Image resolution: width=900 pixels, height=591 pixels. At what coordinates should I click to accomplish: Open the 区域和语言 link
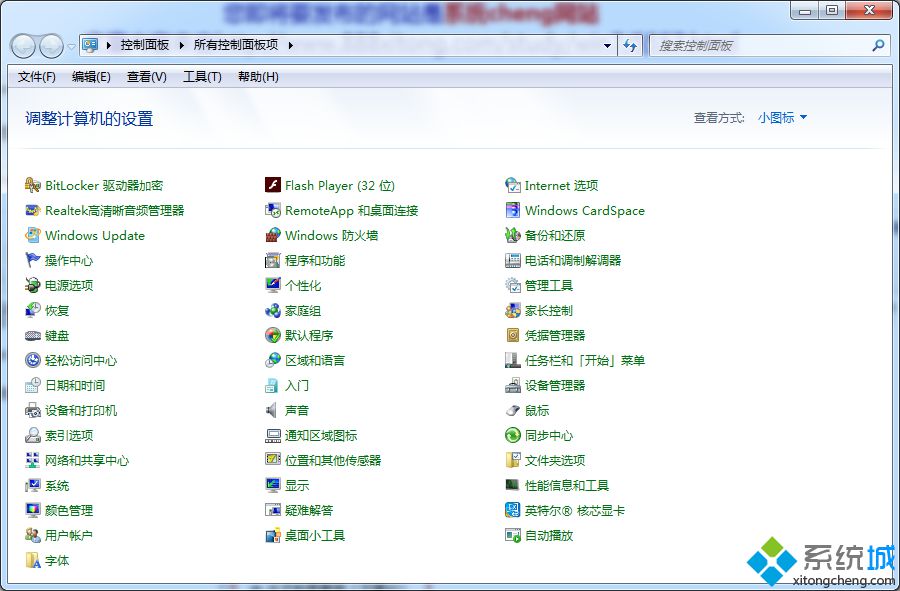coord(315,360)
